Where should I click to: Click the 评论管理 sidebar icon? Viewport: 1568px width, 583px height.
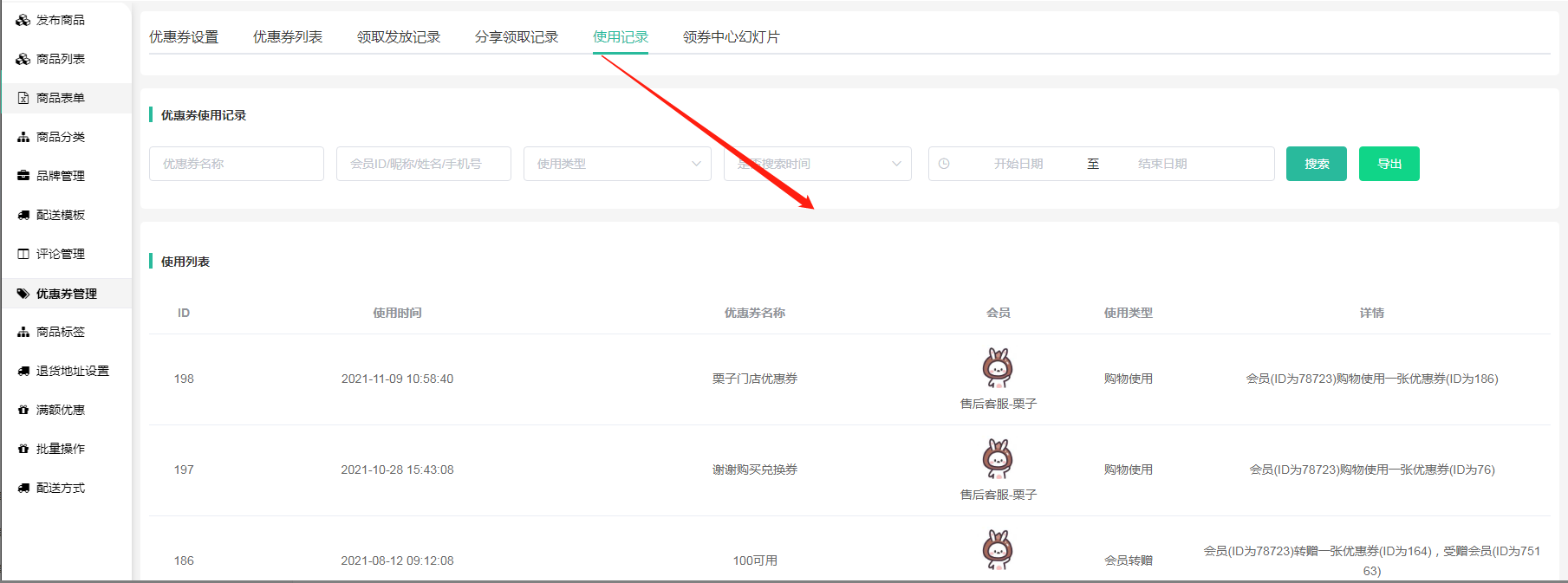(x=23, y=254)
